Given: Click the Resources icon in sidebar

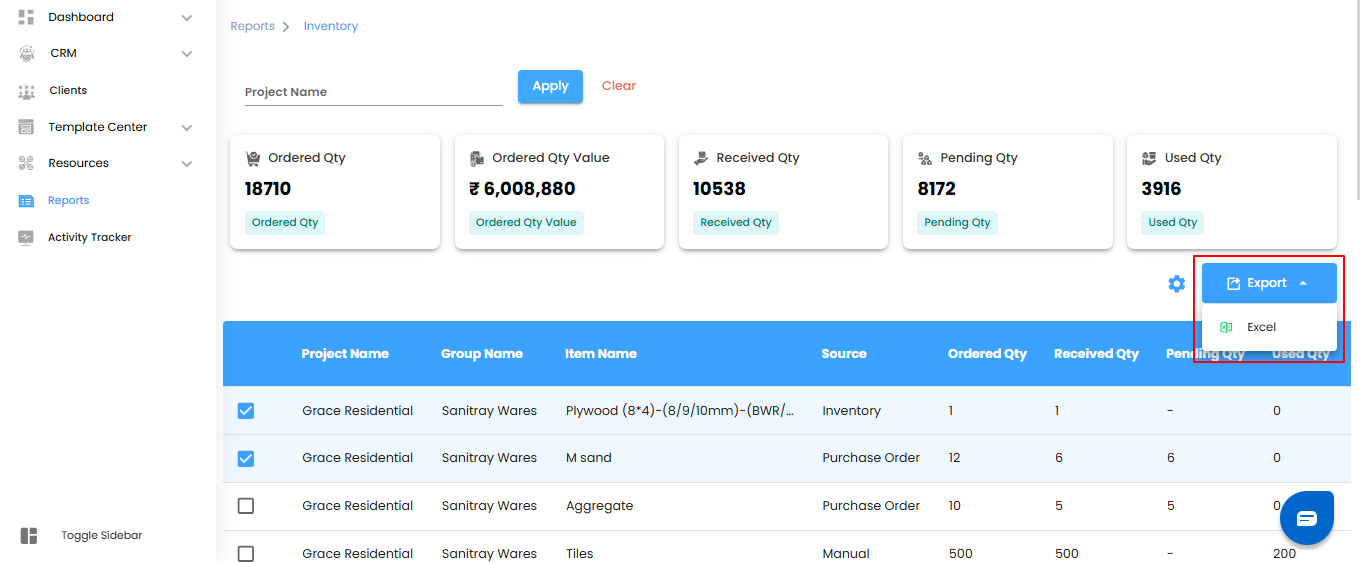Looking at the screenshot, I should tap(27, 163).
